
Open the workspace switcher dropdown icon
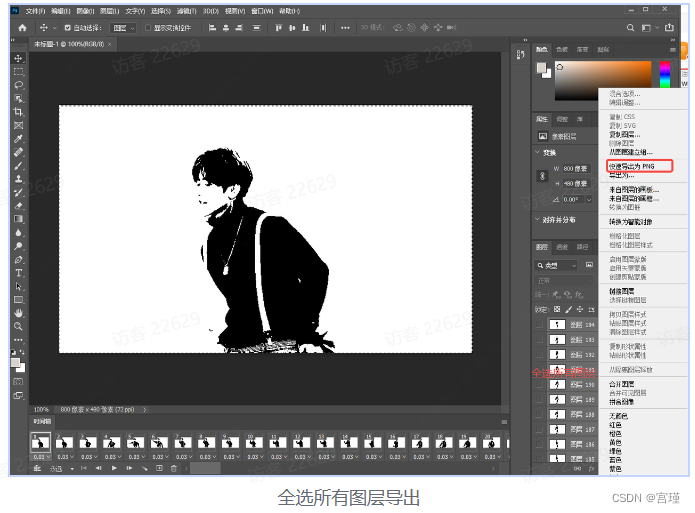[x=649, y=27]
